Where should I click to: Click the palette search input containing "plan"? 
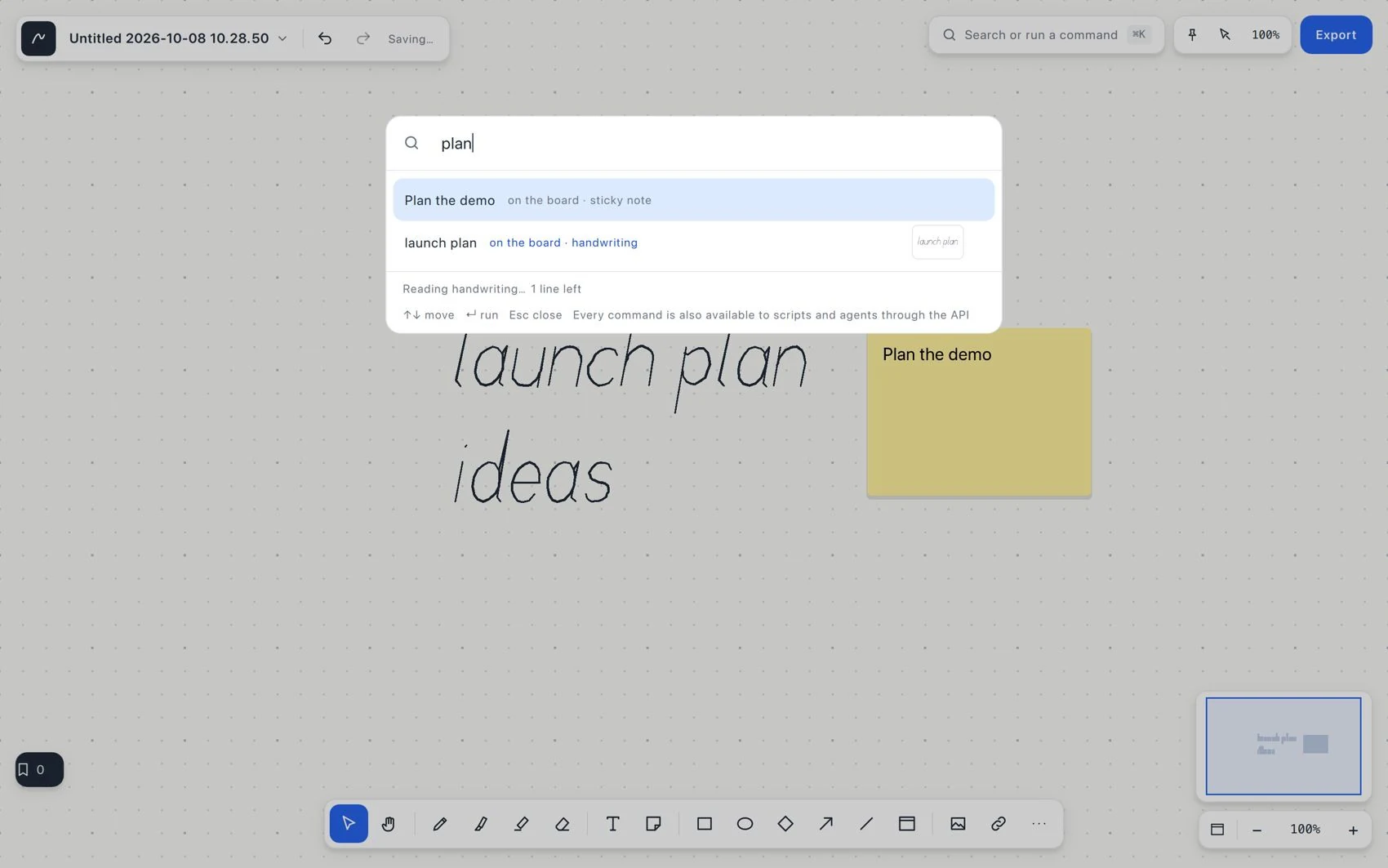[693, 143]
